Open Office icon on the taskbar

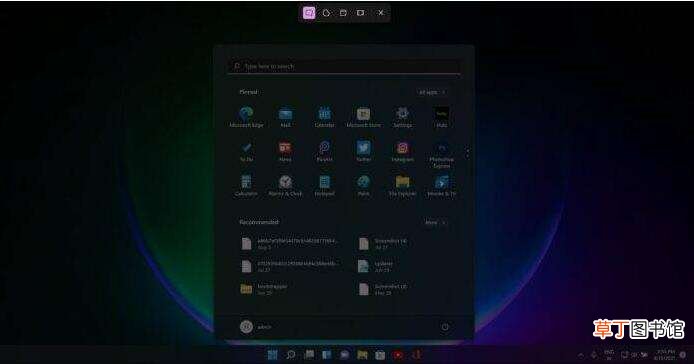416,355
